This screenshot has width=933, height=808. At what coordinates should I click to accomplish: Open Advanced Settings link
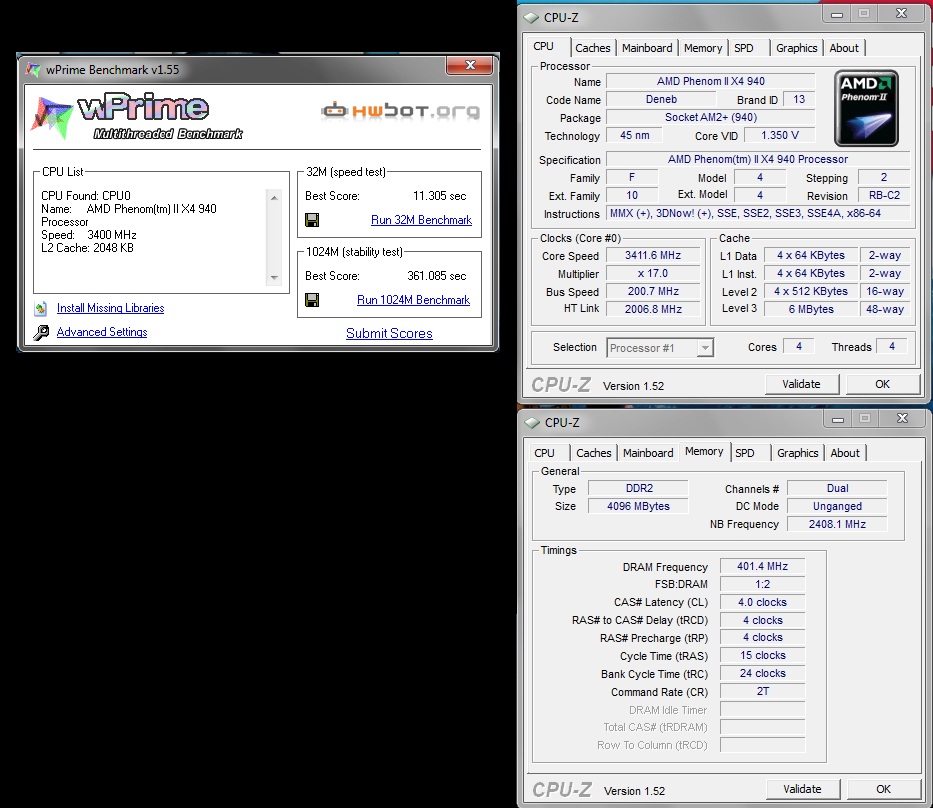(102, 332)
